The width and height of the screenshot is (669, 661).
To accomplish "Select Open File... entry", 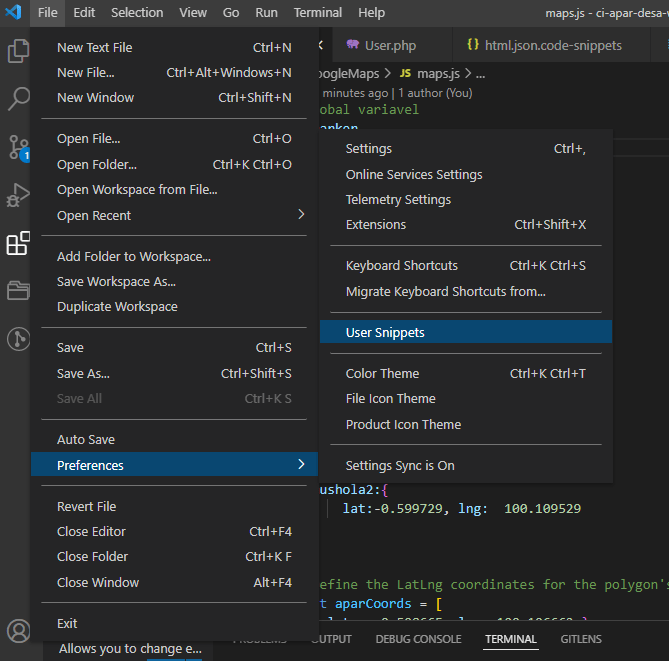I will click(x=174, y=139).
